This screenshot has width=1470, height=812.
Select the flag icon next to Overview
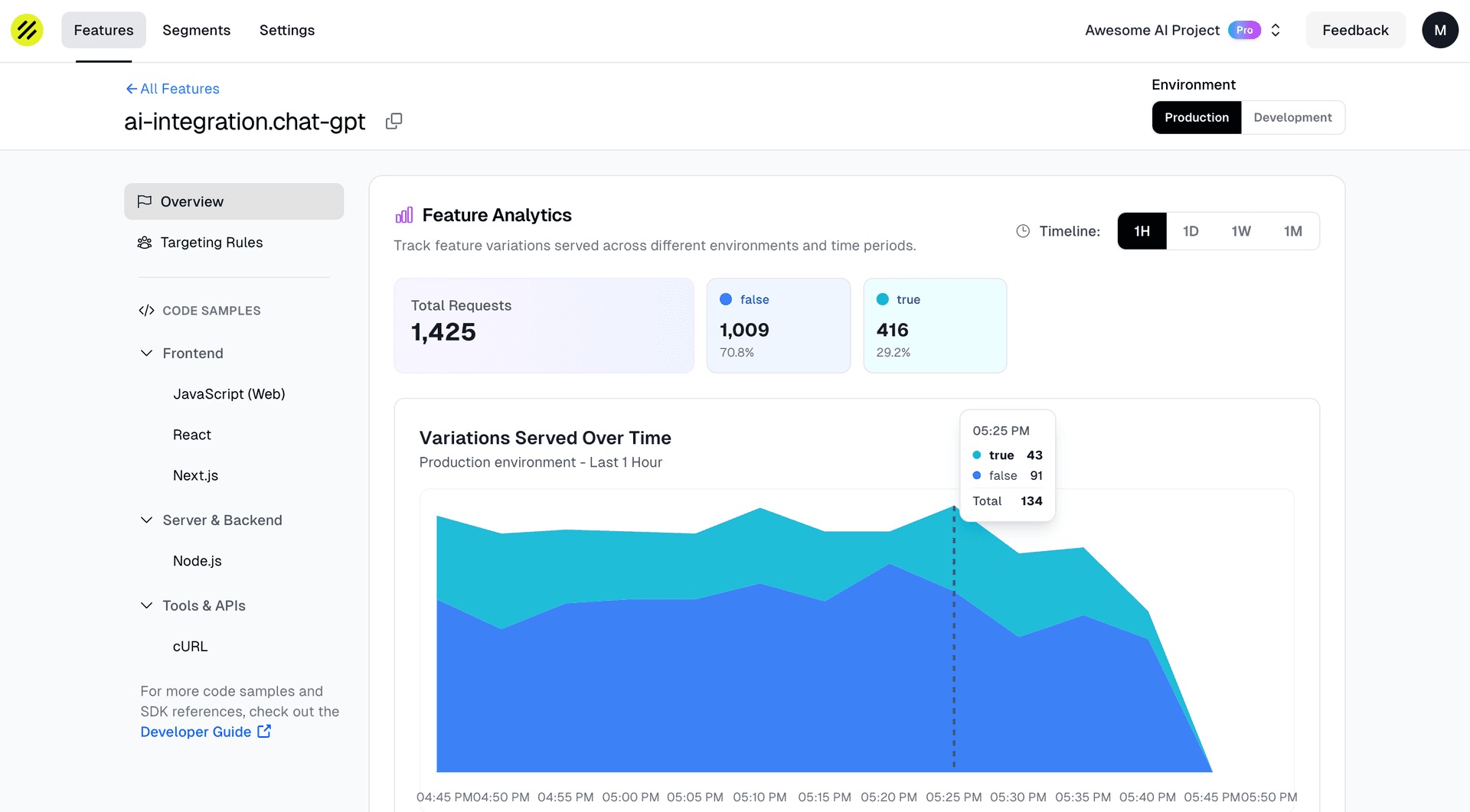pos(145,201)
